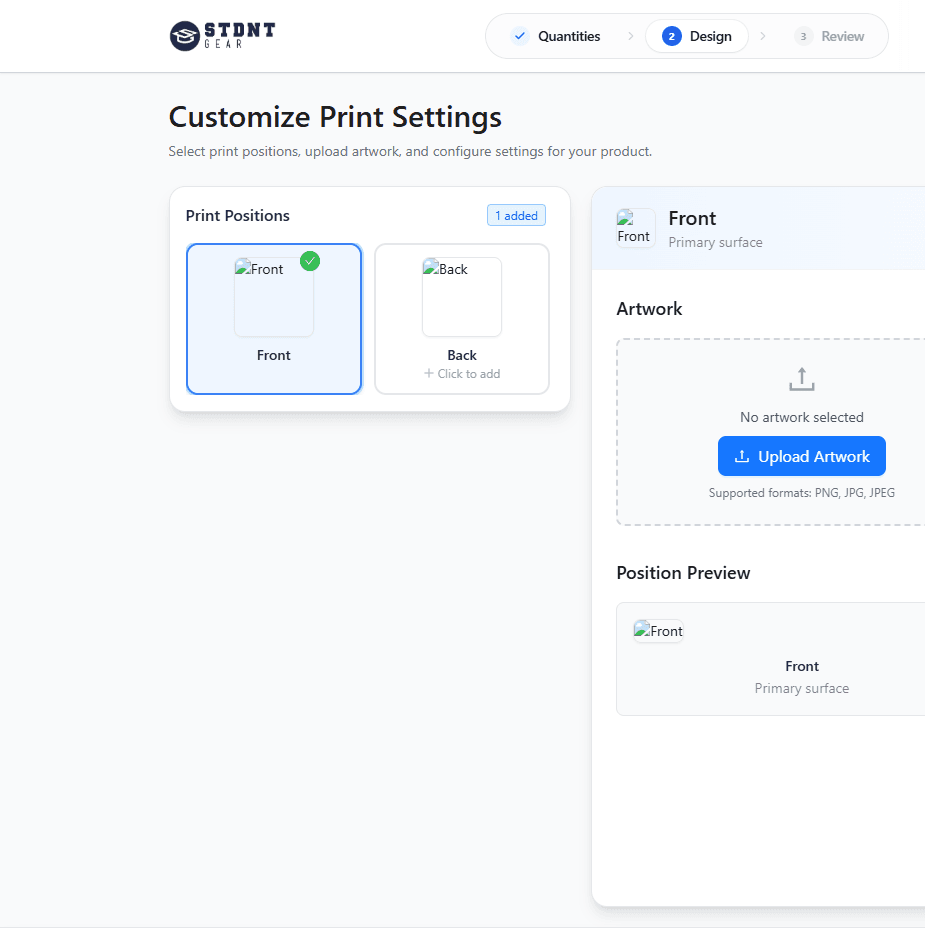Click the Back thumbnail image
The width and height of the screenshot is (925, 933).
462,297
